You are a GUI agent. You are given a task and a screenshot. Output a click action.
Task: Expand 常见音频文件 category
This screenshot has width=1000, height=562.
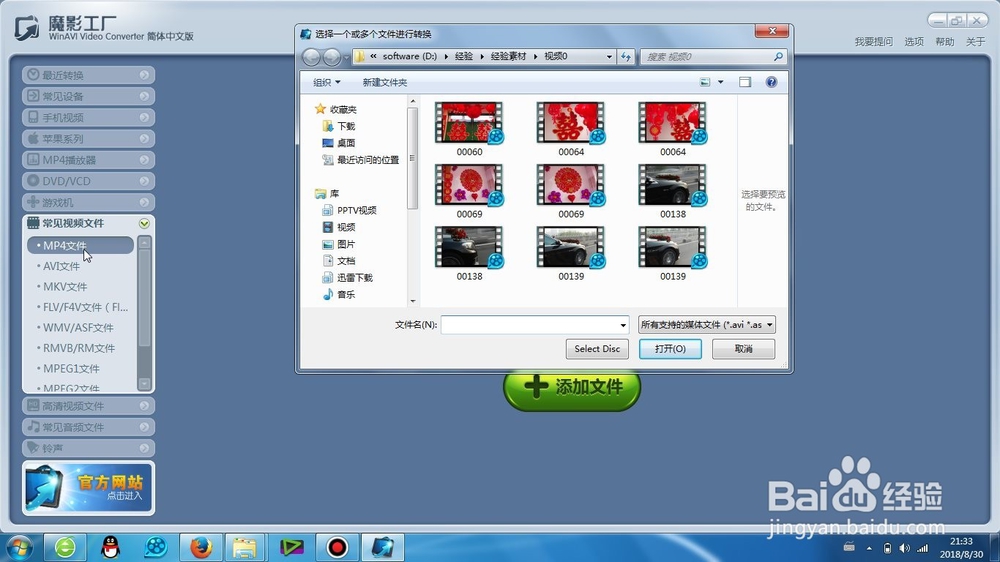pyautogui.click(x=89, y=427)
